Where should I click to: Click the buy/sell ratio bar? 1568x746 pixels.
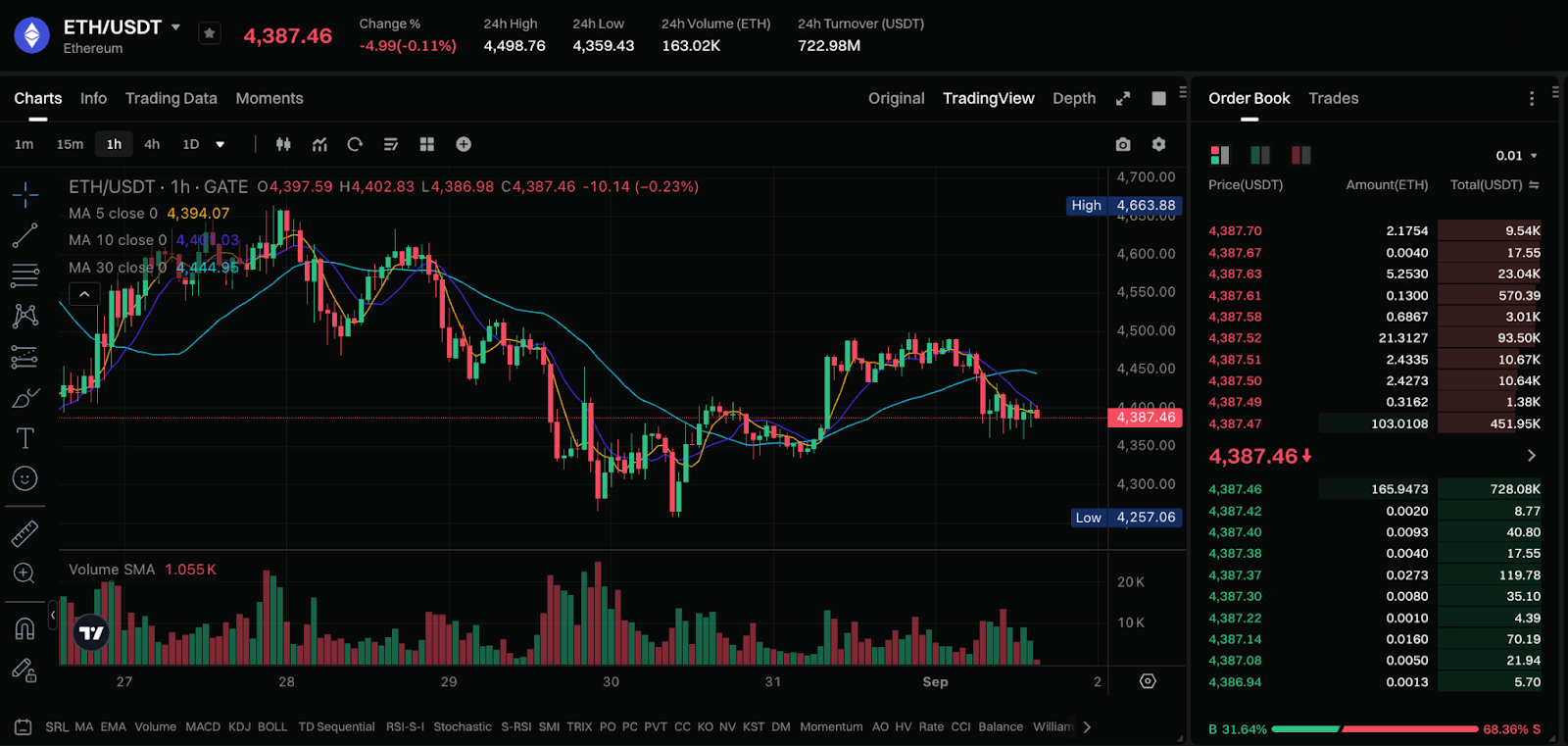[x=1374, y=729]
